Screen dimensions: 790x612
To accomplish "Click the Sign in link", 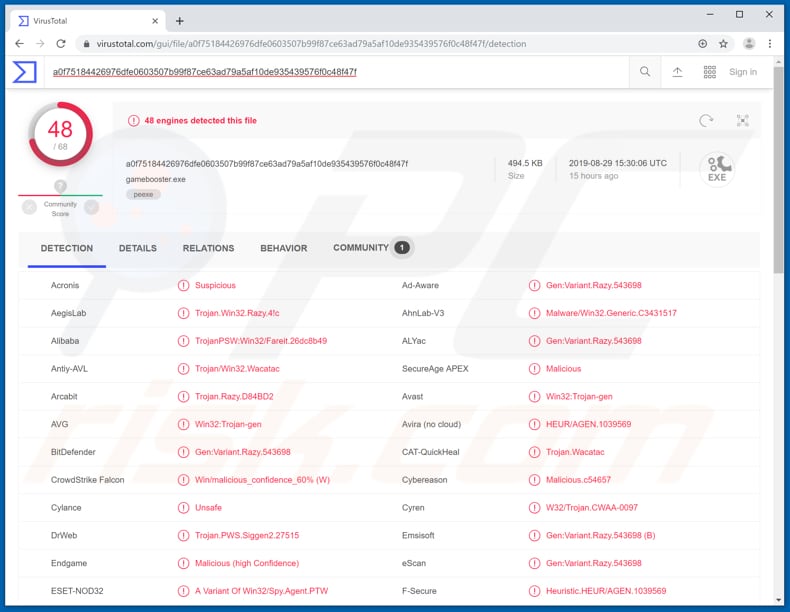I will (x=743, y=72).
